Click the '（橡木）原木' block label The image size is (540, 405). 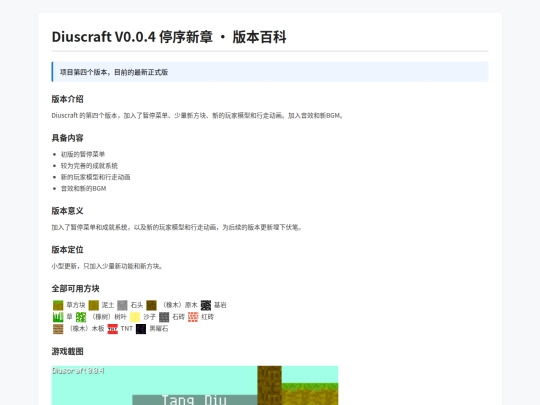click(x=179, y=305)
